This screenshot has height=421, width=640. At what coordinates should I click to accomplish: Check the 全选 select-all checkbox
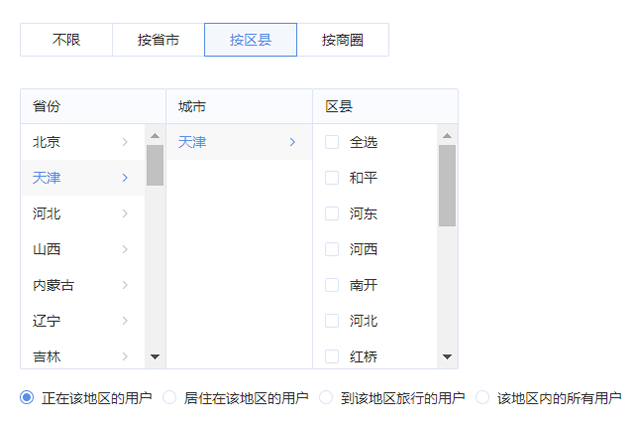pyautogui.click(x=332, y=142)
